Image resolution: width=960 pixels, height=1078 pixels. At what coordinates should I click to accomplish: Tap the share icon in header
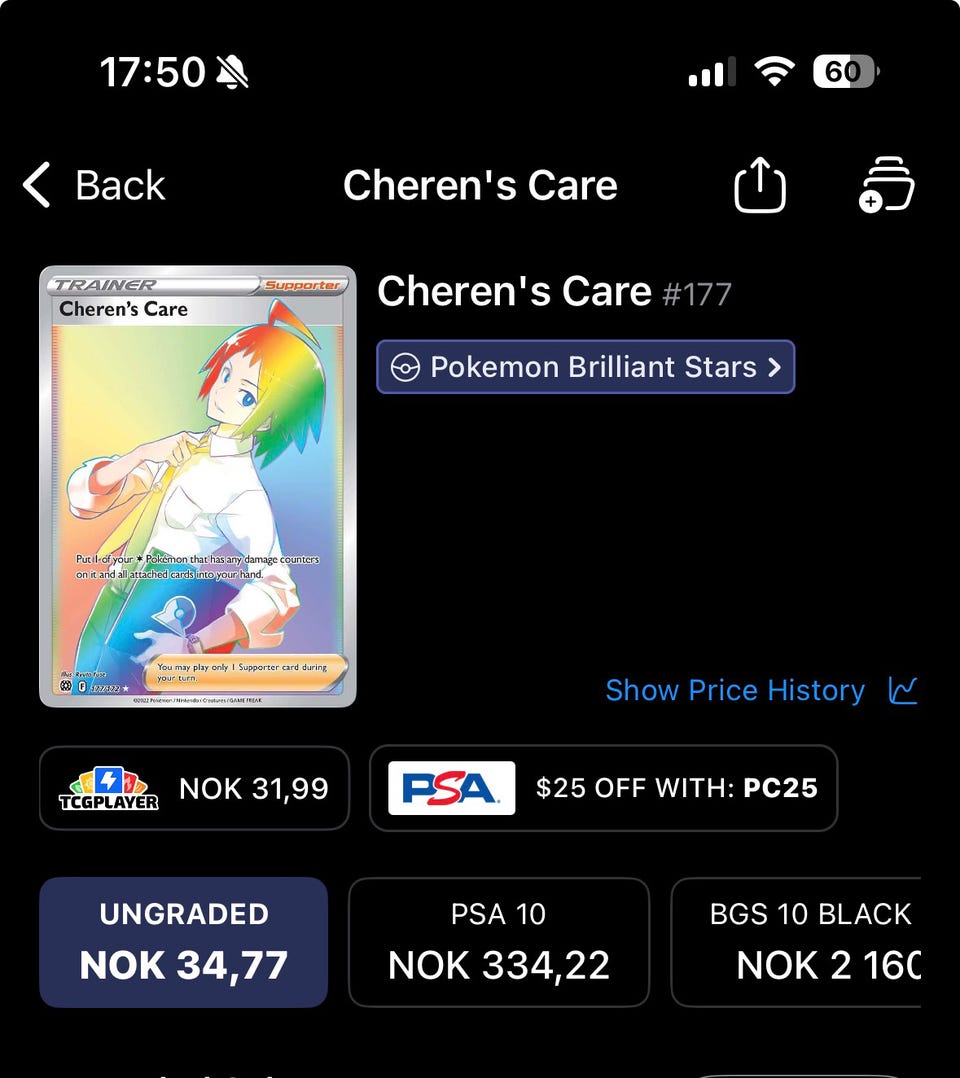[x=760, y=186]
